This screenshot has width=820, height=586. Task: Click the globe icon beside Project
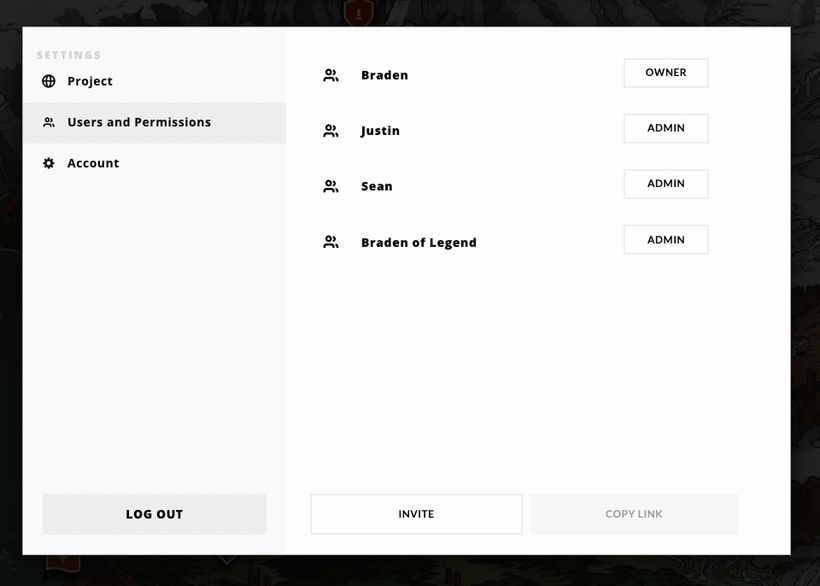click(49, 81)
